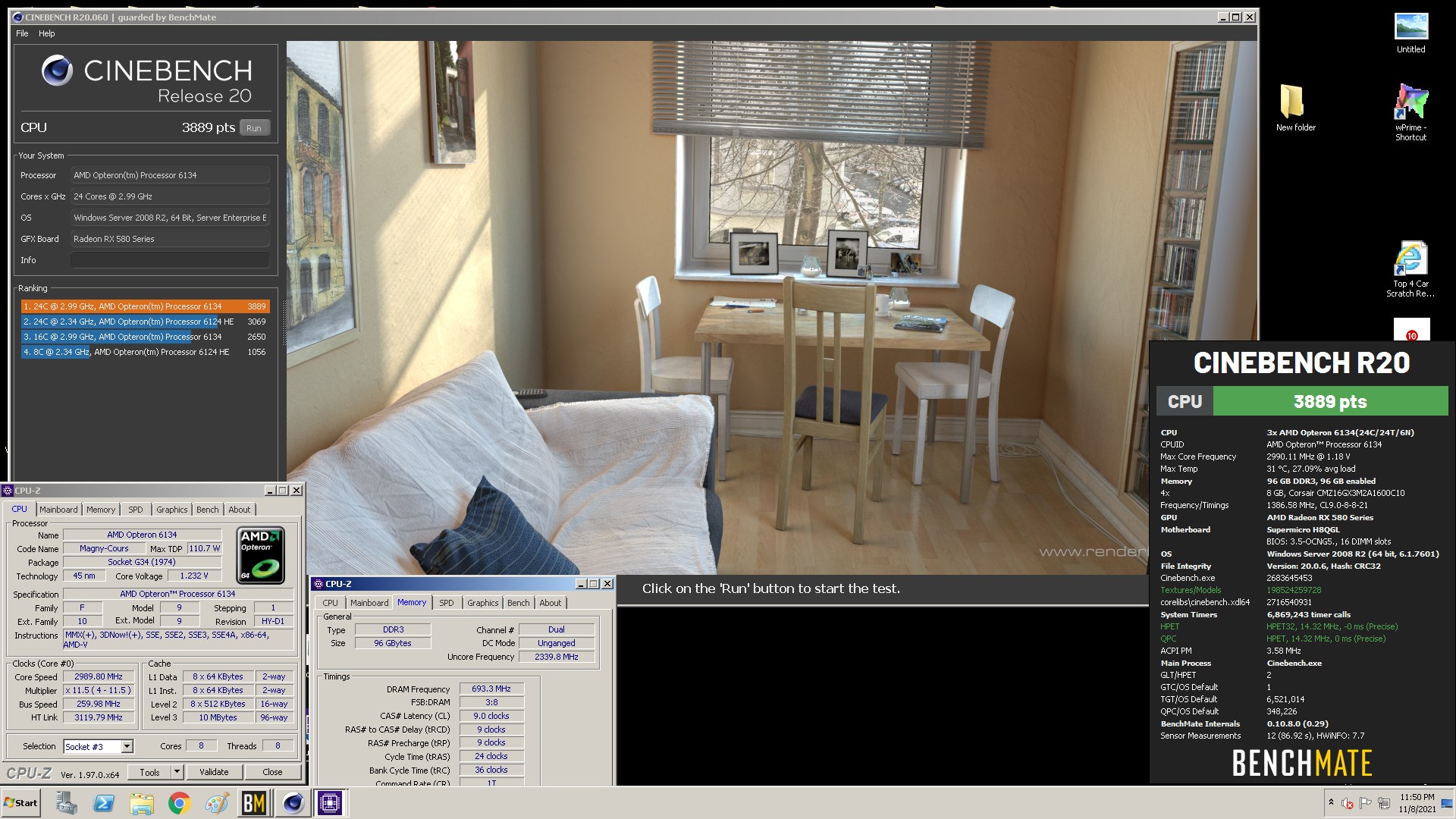Launch Windows PowerShell from the taskbar
Screen dimensions: 1456x819
104,803
